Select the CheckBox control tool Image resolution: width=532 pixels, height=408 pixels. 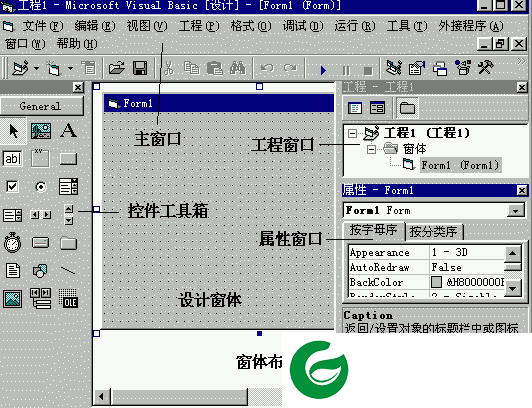13,187
